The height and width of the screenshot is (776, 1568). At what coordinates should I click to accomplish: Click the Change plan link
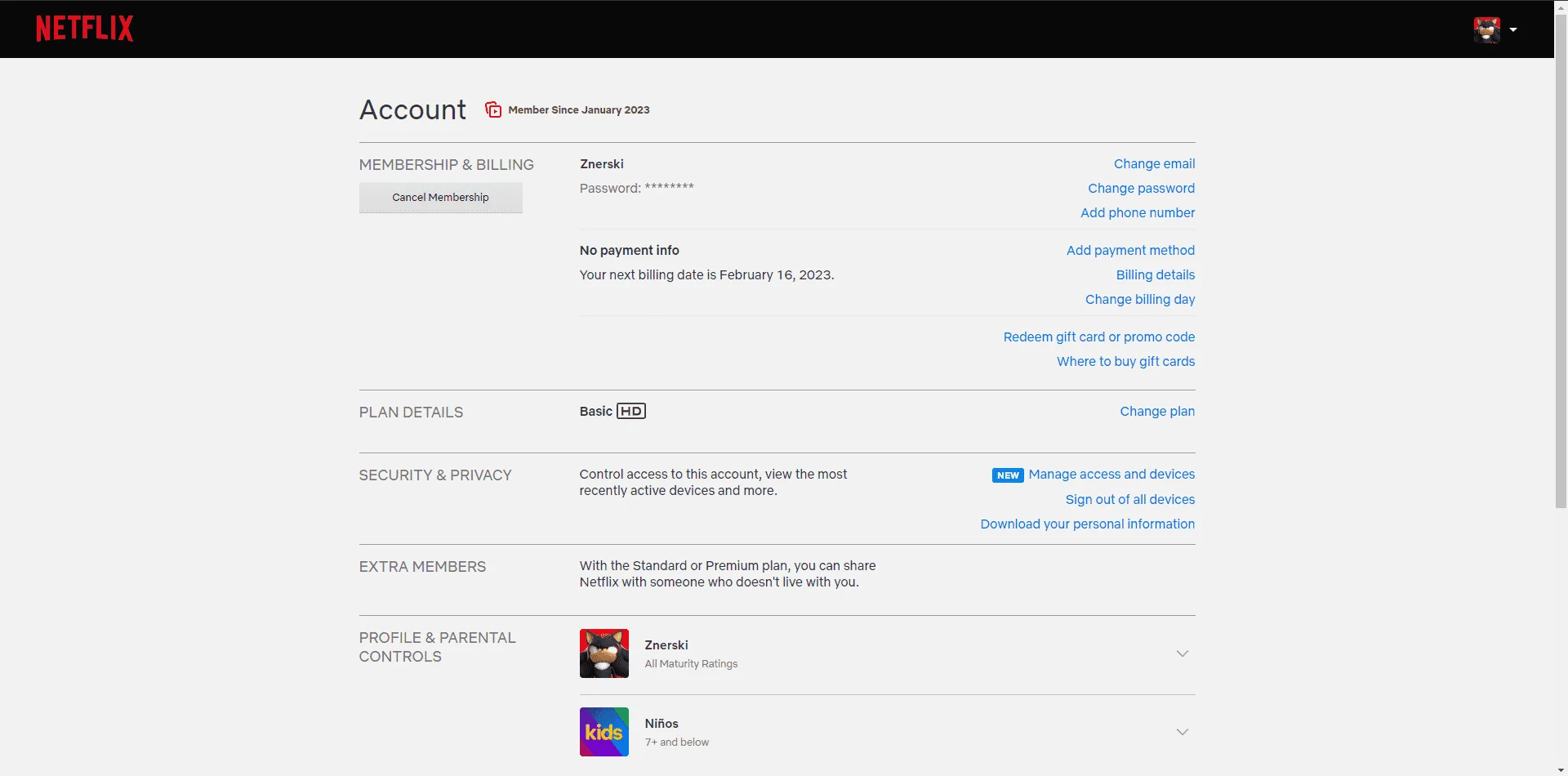tap(1157, 411)
